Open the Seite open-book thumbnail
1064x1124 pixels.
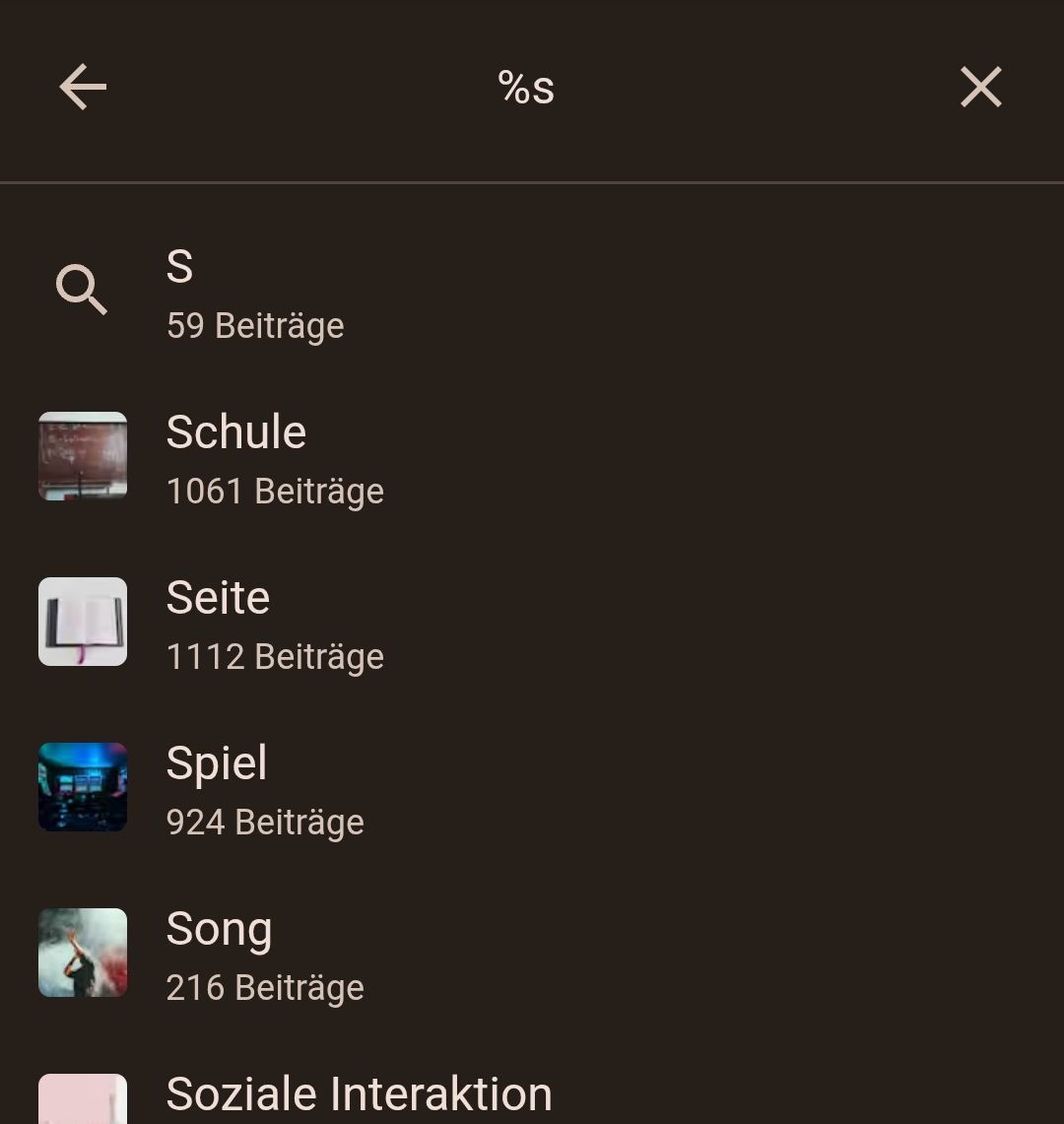pyautogui.click(x=83, y=622)
